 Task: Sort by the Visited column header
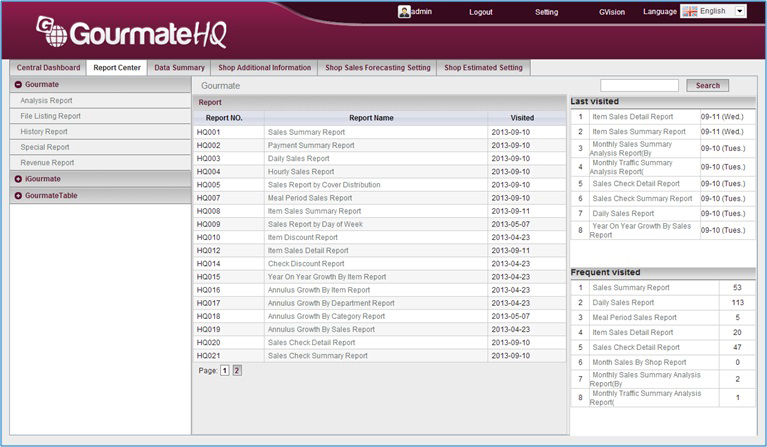522,117
